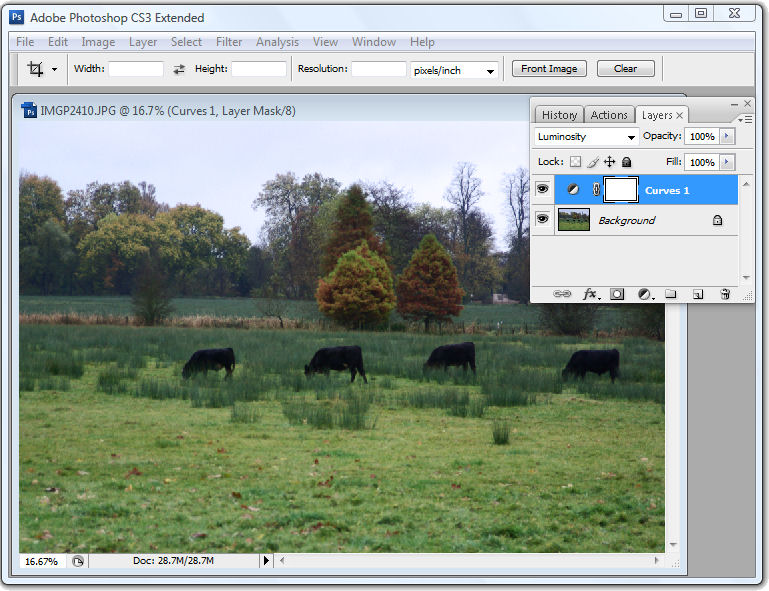Select the Background layer thumbnail

point(574,220)
